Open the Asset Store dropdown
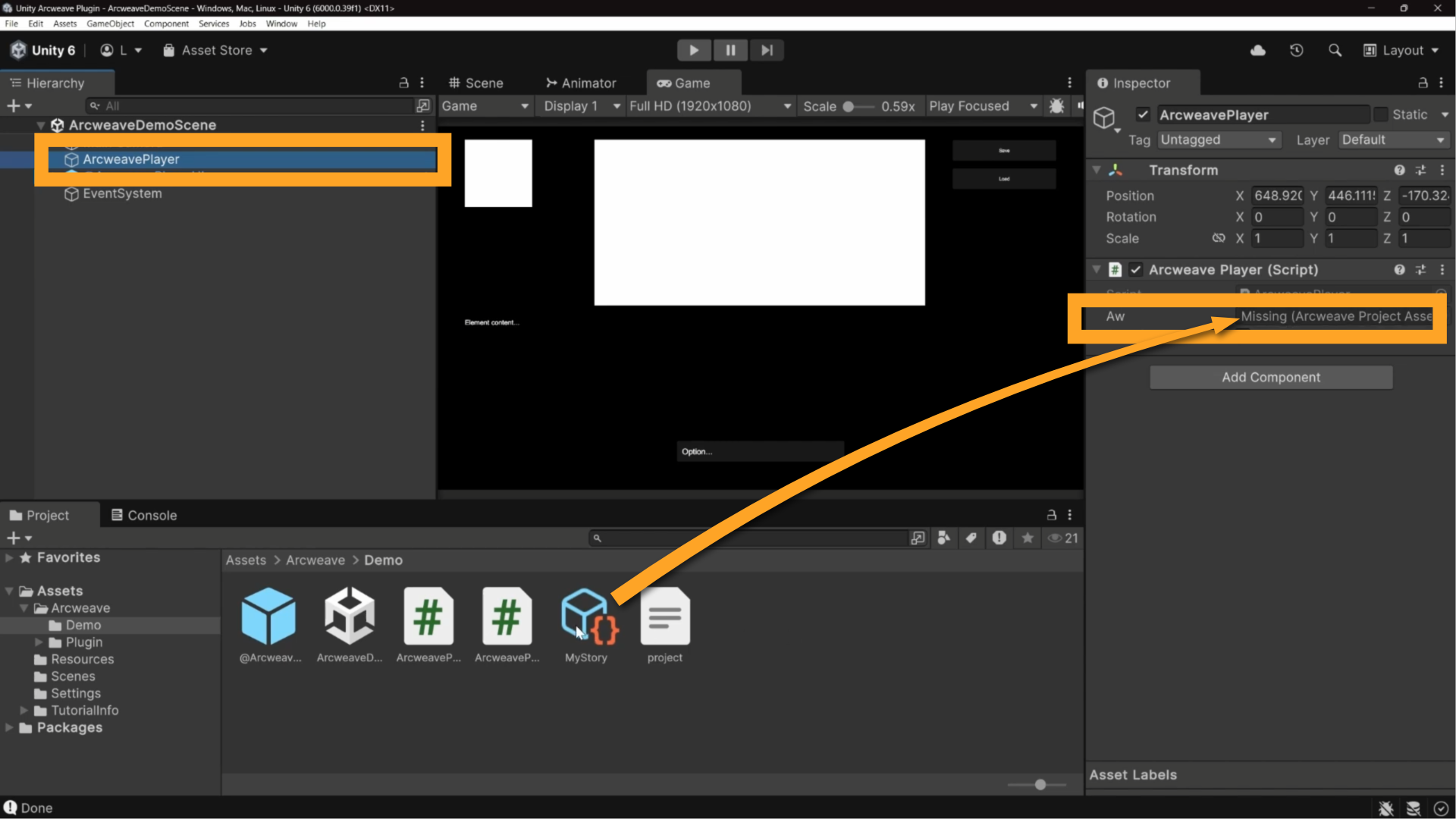 [216, 50]
